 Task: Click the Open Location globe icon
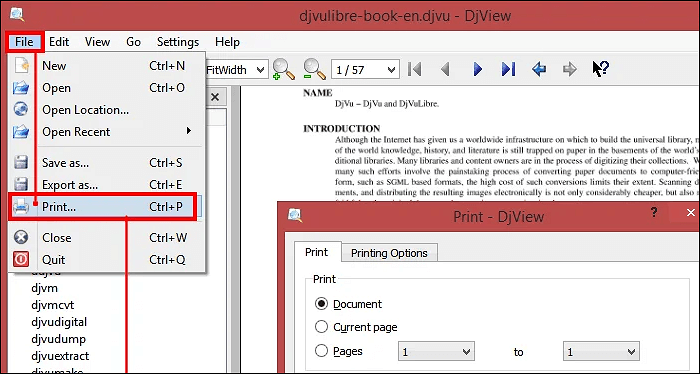pos(21,109)
